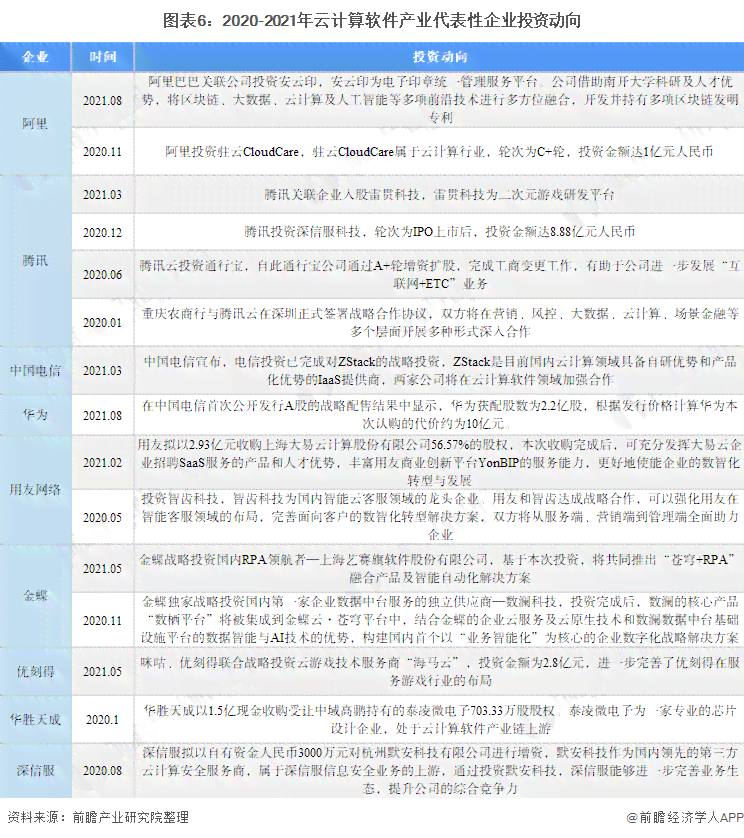Select the 华为 company cell
744x838 pixels.
point(35,415)
